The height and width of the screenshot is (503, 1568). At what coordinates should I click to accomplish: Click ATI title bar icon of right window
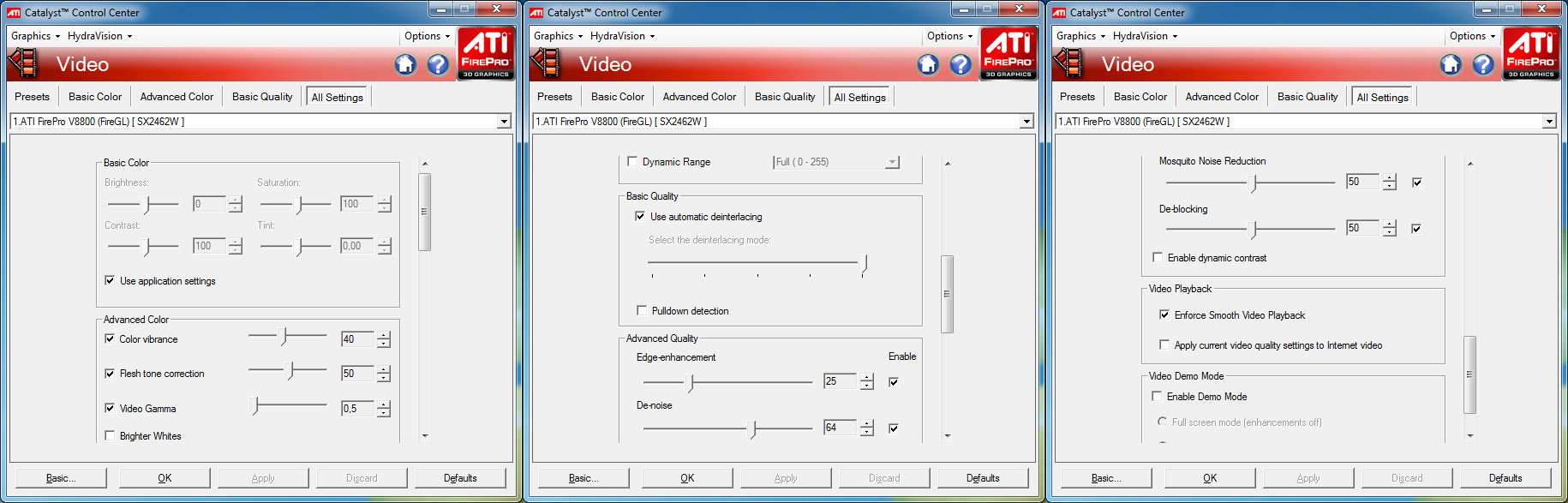(x=1059, y=13)
